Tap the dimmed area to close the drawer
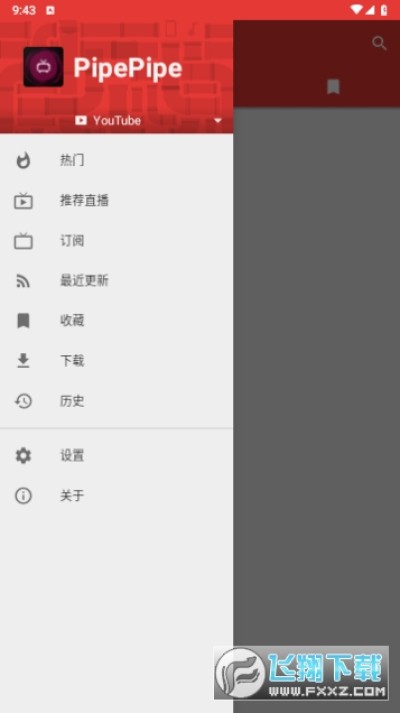 [x=316, y=364]
